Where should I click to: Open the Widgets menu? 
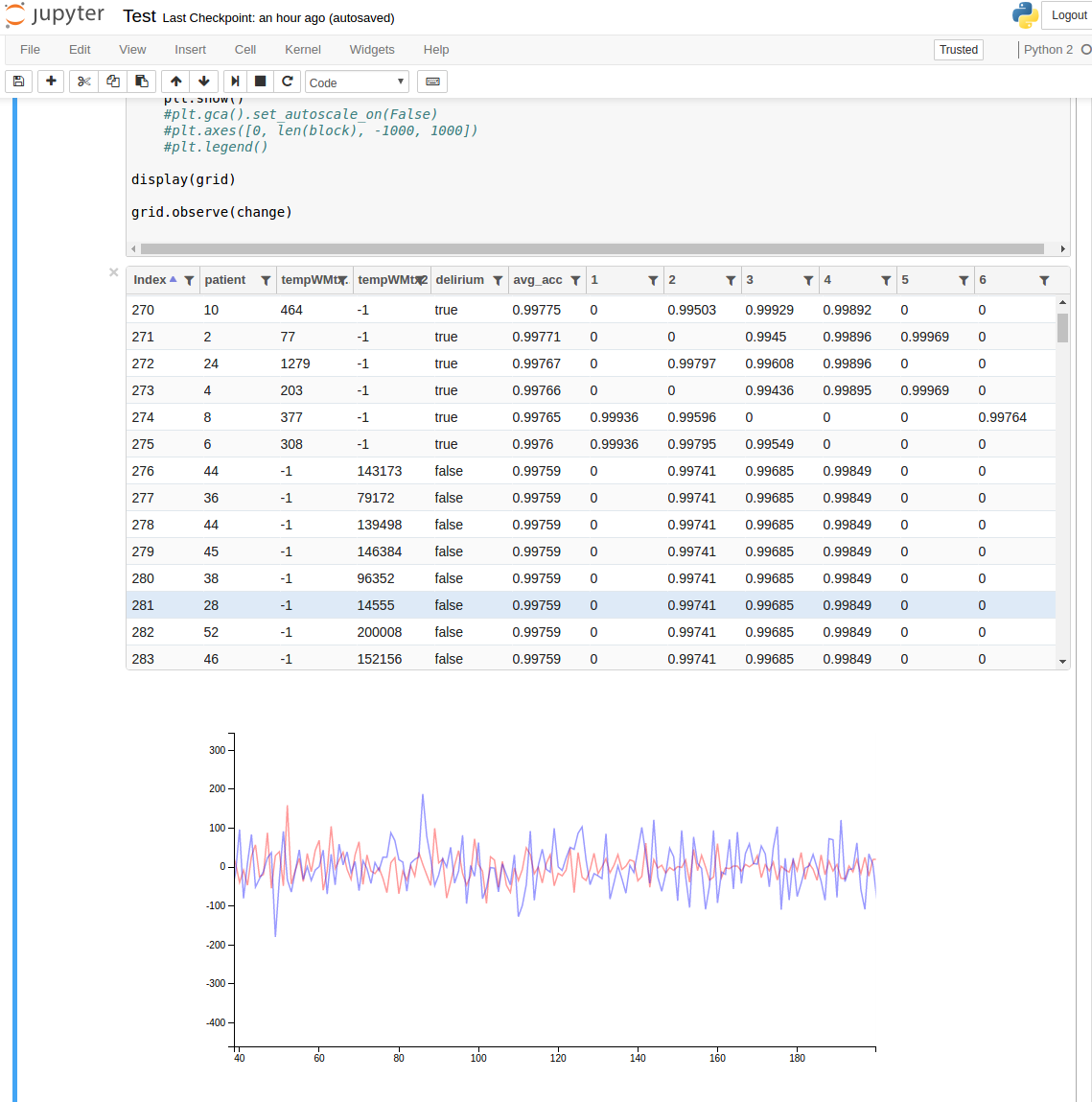(371, 49)
